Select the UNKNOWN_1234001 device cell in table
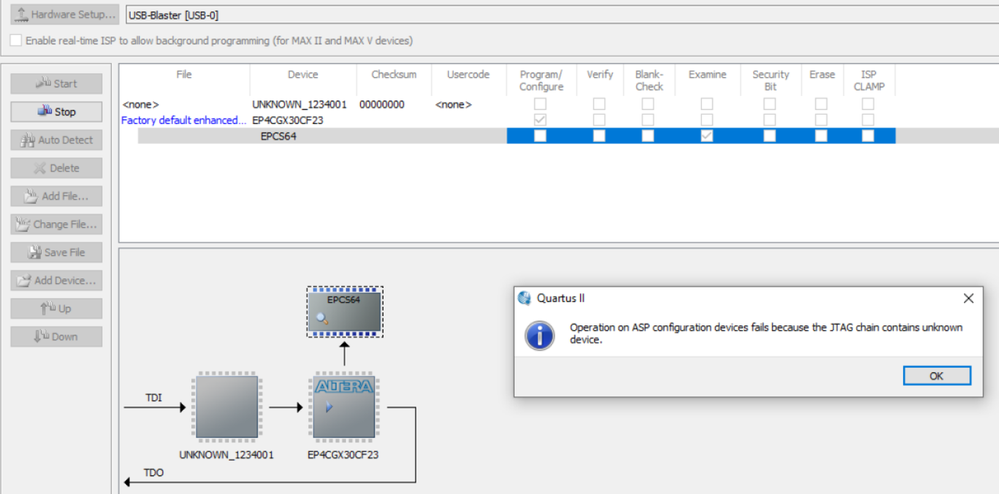 (299, 105)
